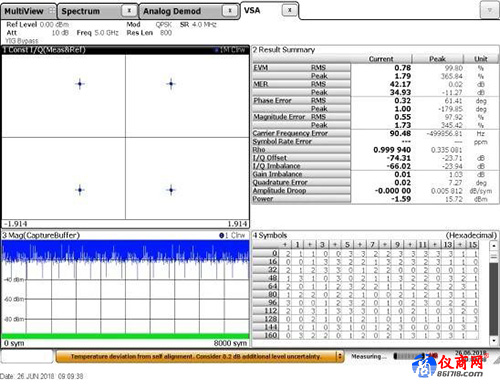Click the symbols table scrollbar thumb
The height and width of the screenshot is (389, 500).
[494, 257]
